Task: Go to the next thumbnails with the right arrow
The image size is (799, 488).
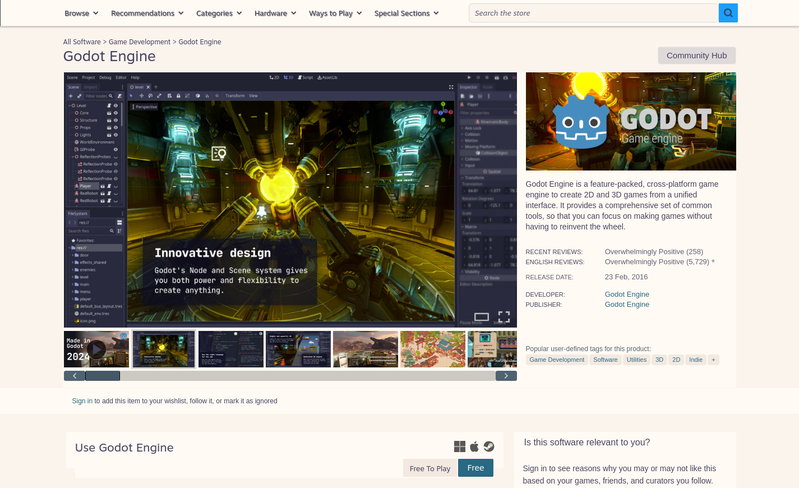Action: pyautogui.click(x=506, y=376)
